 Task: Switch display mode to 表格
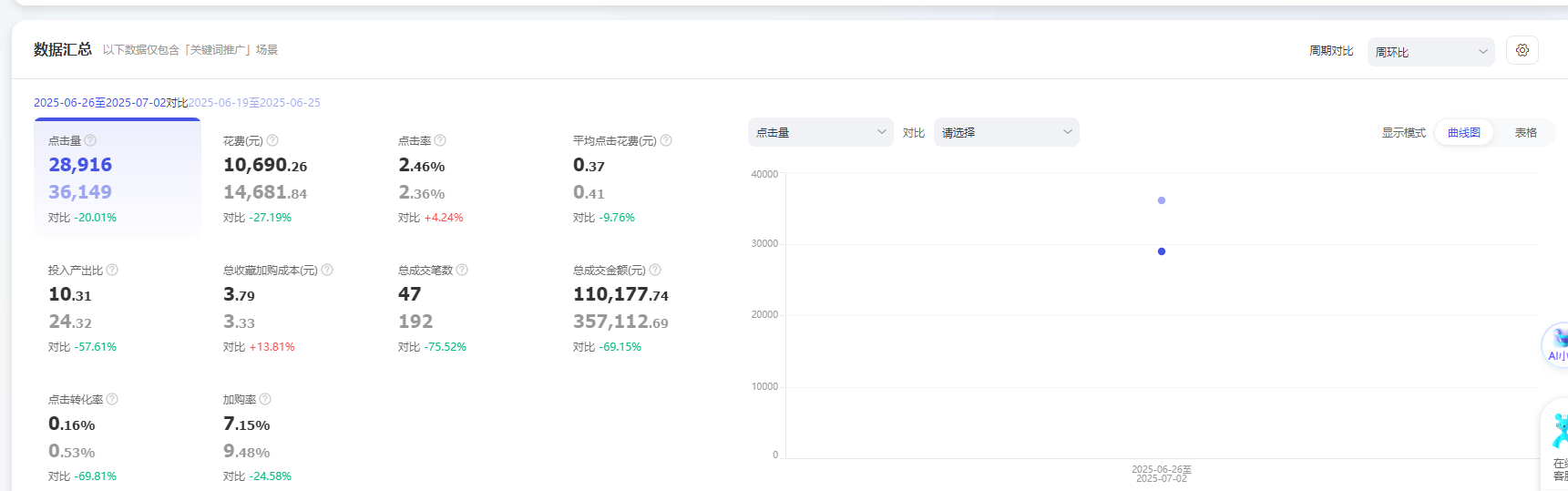point(1525,133)
